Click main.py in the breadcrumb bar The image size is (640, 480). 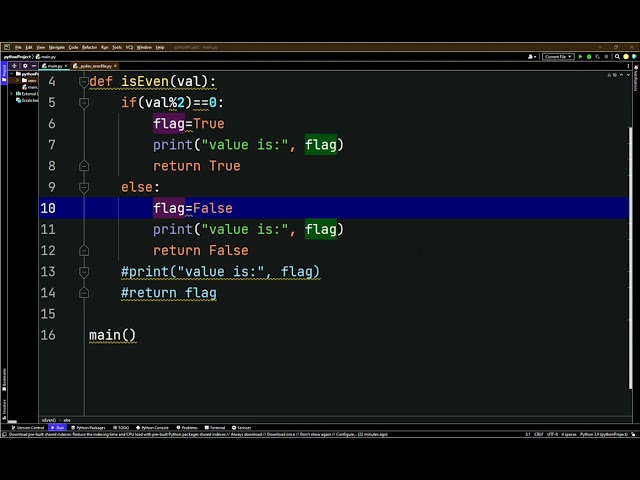pos(46,57)
